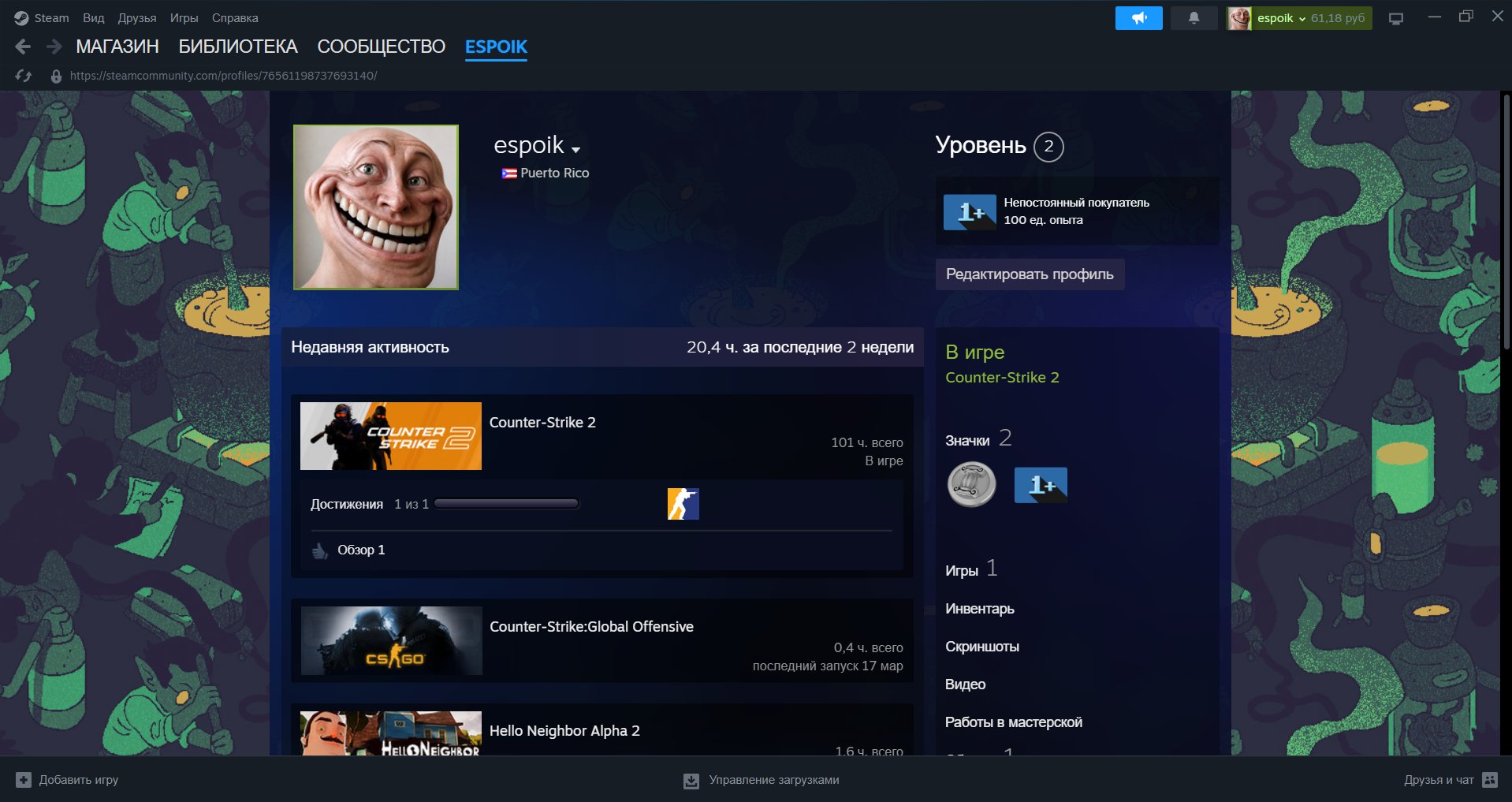The image size is (1512, 802).
Task: Open the 1+ badge under Значки
Action: [x=1041, y=484]
